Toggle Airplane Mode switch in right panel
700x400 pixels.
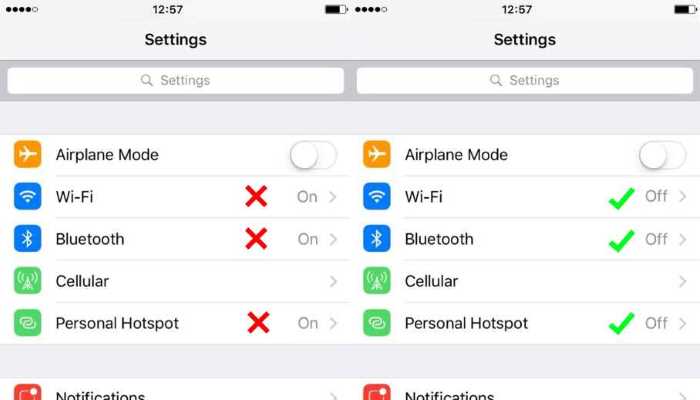662,155
